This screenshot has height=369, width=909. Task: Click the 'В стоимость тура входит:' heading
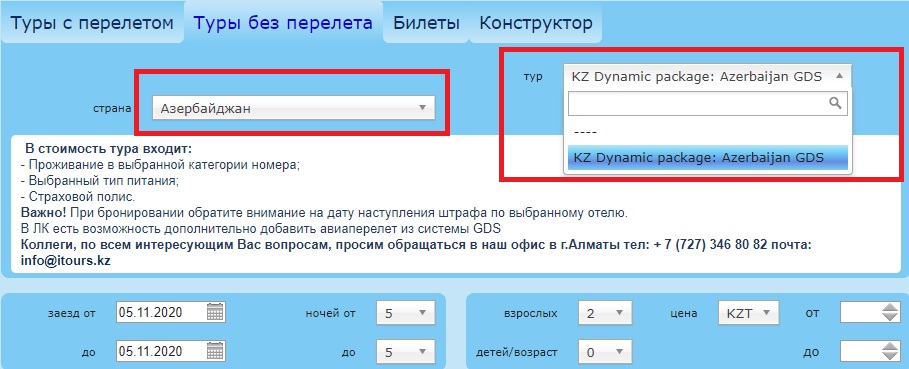(108, 148)
